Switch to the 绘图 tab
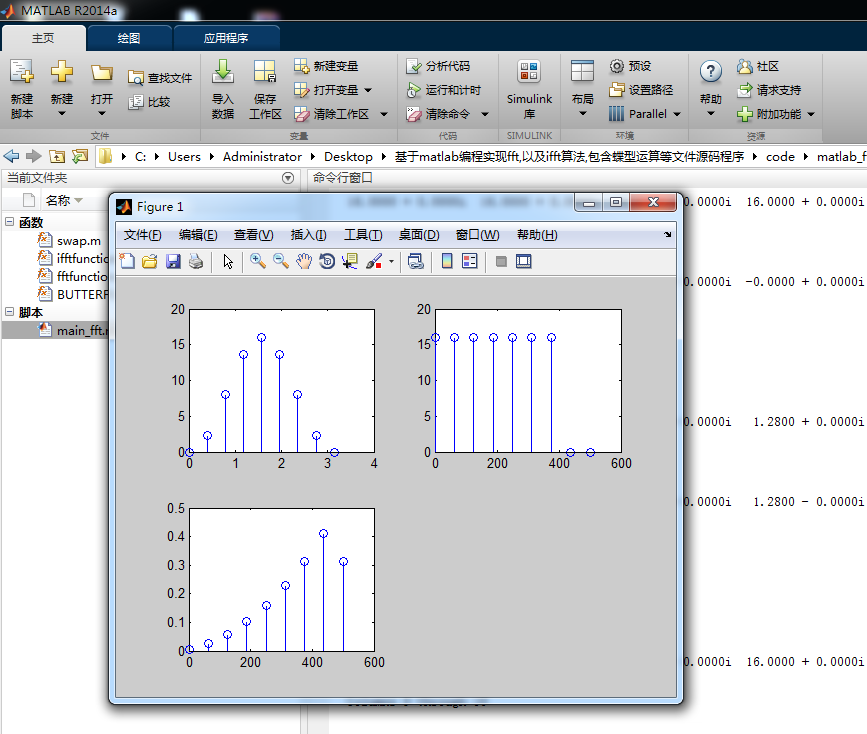The height and width of the screenshot is (734, 867). point(129,38)
